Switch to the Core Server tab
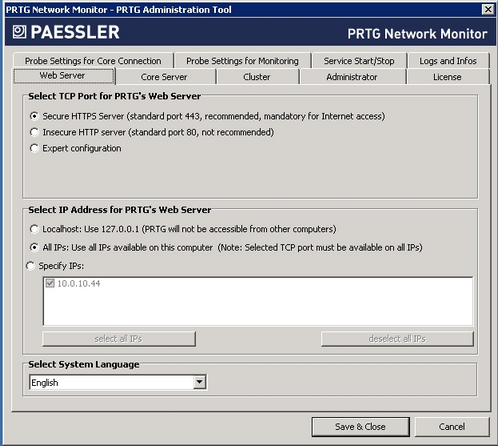This screenshot has height=446, width=498. (164, 77)
